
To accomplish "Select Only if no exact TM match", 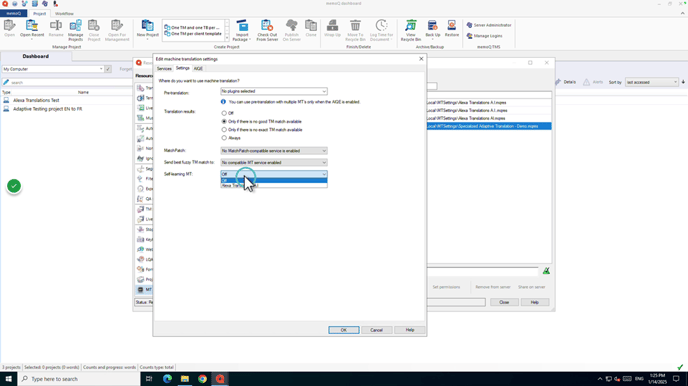I will 224,130.
